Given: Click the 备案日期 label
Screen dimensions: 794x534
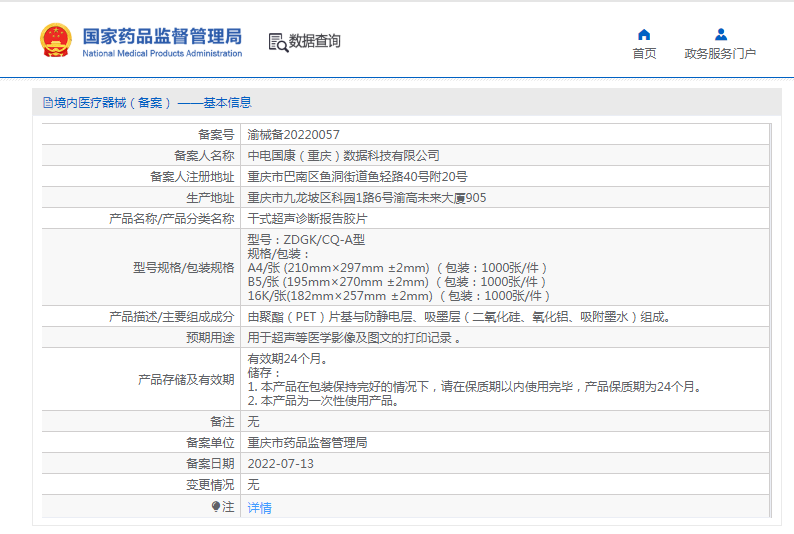Looking at the screenshot, I should (x=210, y=464).
